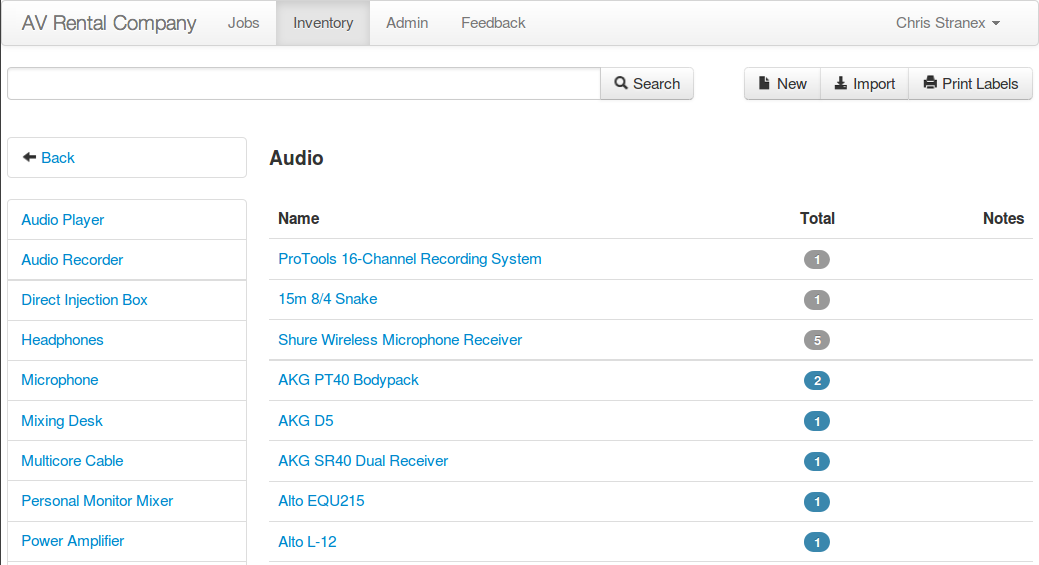
Task: Open ProTools 16-Channel Recording System item
Action: [x=410, y=259]
